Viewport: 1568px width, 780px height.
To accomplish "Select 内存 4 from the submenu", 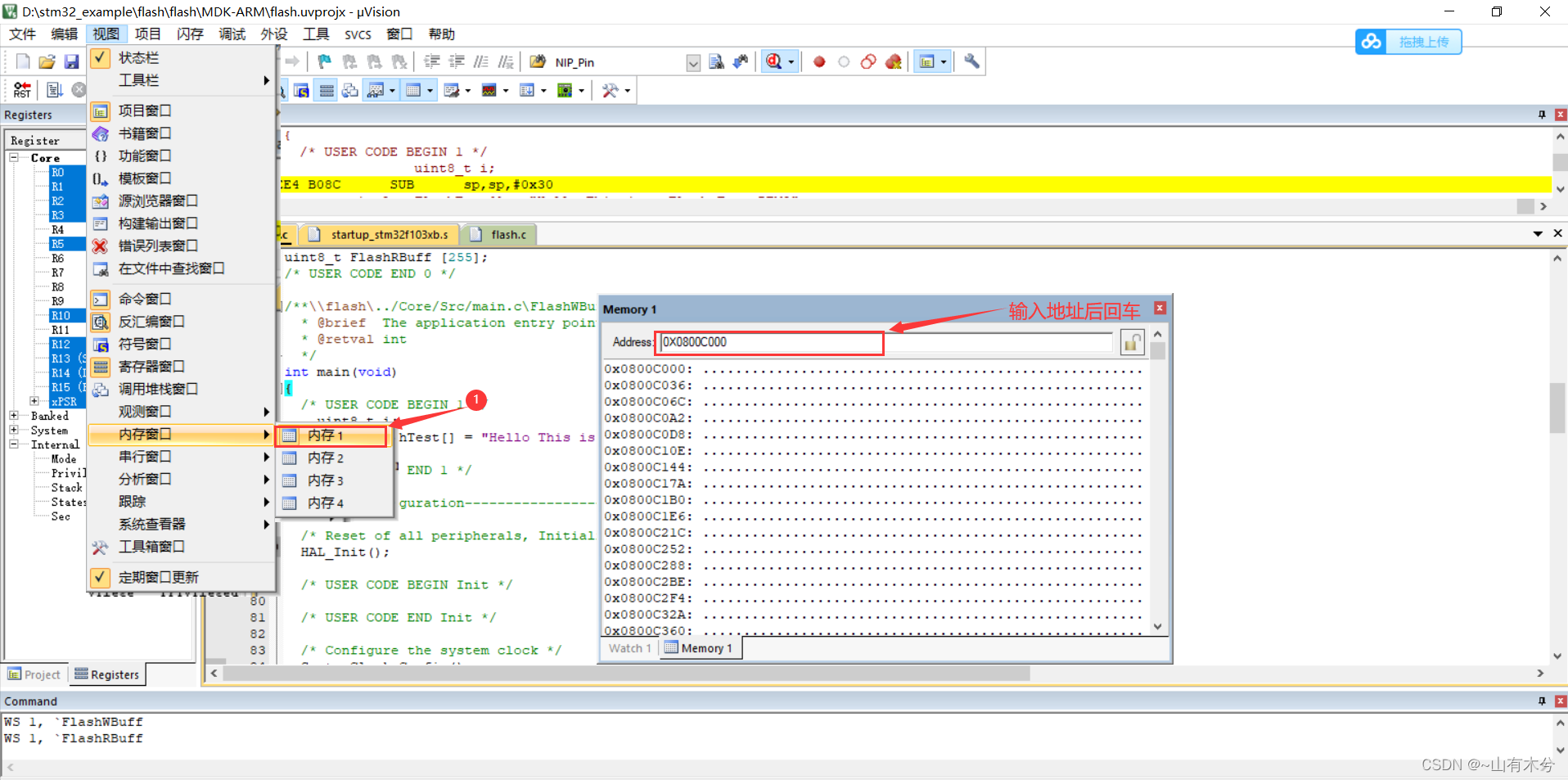I will pyautogui.click(x=334, y=503).
